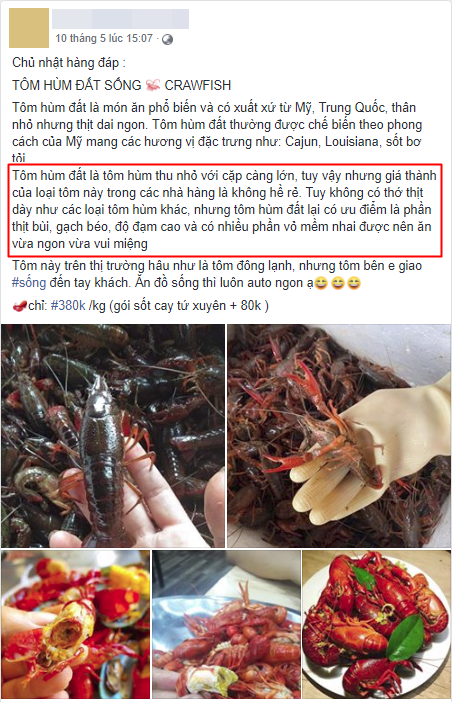Screen dimensions: 452x702
Task: Click the first laughing emoji after auto ngon ạ
Action: click(x=321, y=283)
